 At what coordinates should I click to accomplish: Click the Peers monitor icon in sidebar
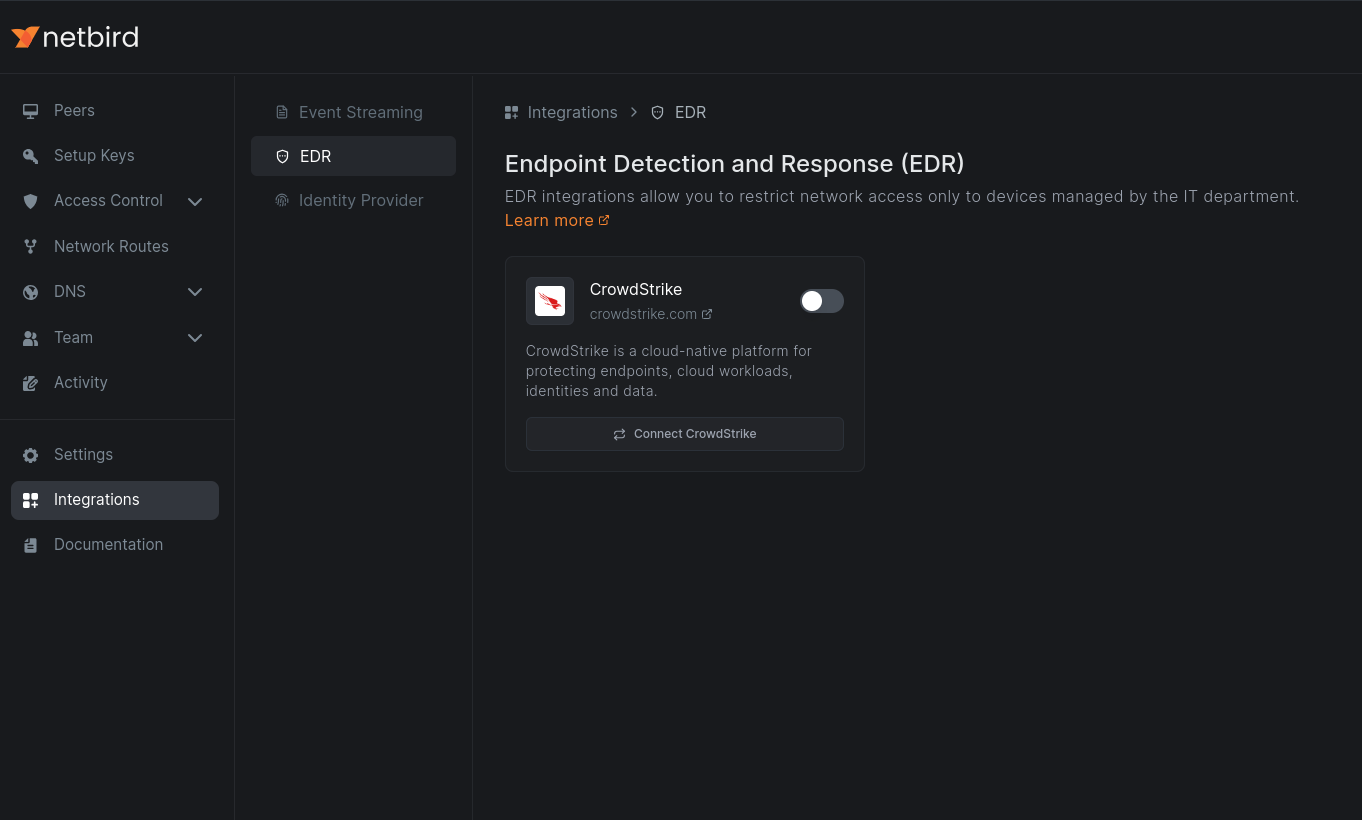30,111
